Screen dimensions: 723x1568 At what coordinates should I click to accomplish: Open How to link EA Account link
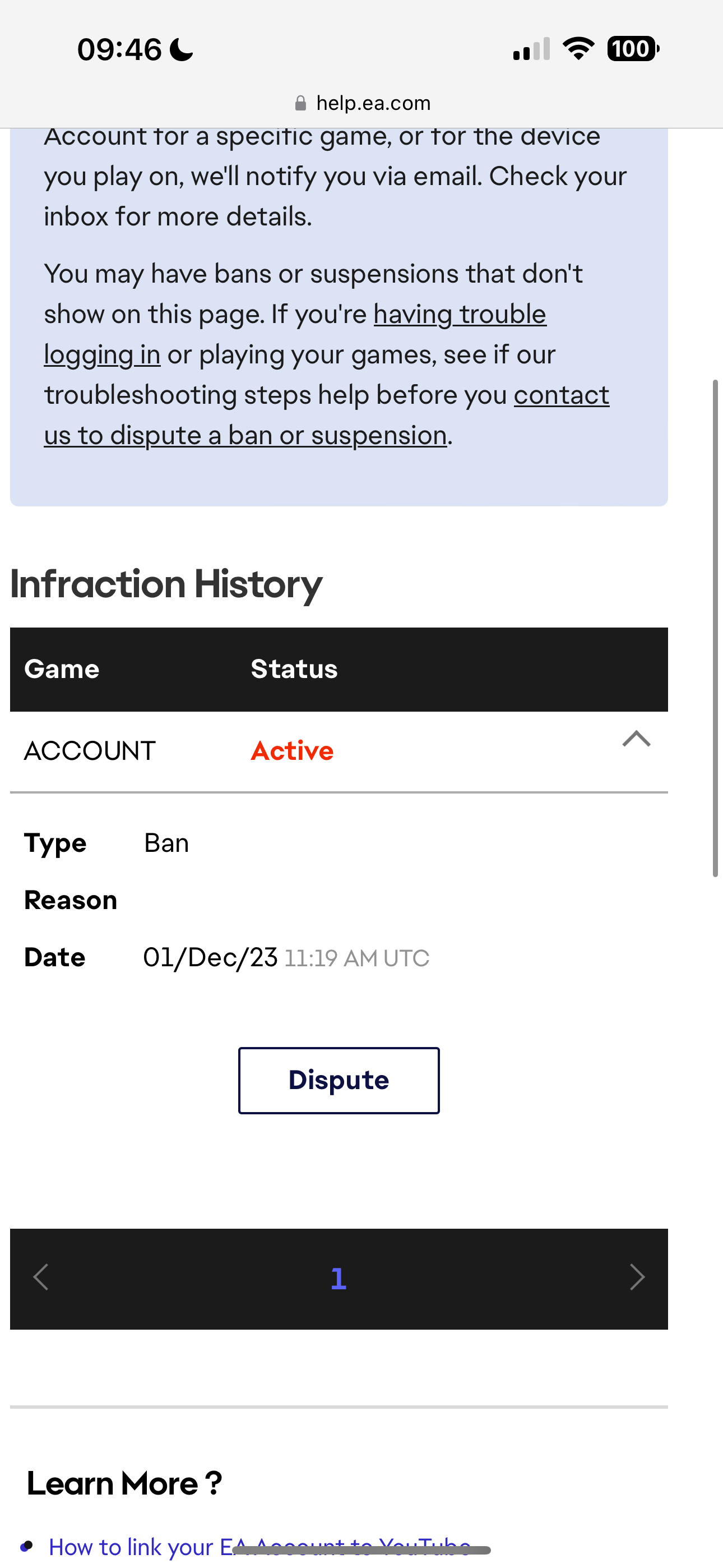coord(259,1546)
